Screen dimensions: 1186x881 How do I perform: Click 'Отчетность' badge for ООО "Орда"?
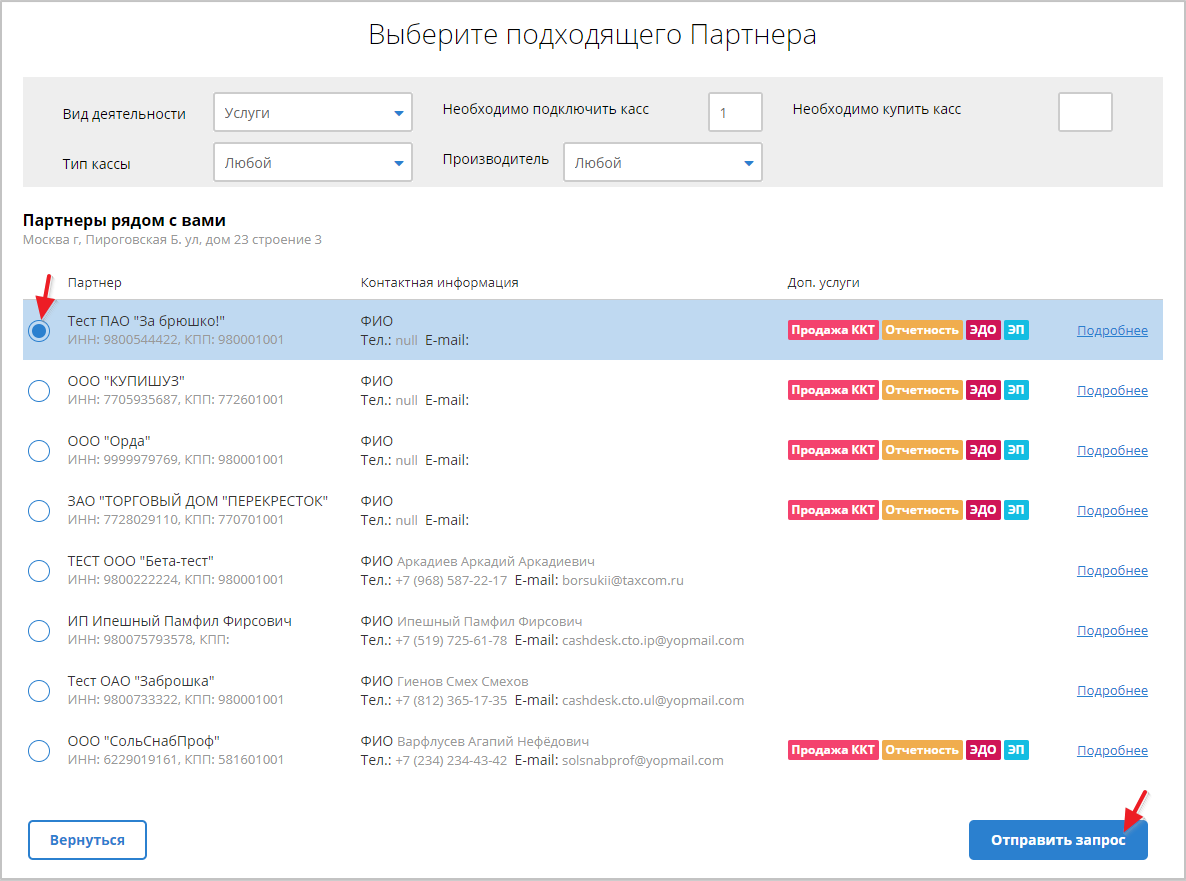pos(922,450)
